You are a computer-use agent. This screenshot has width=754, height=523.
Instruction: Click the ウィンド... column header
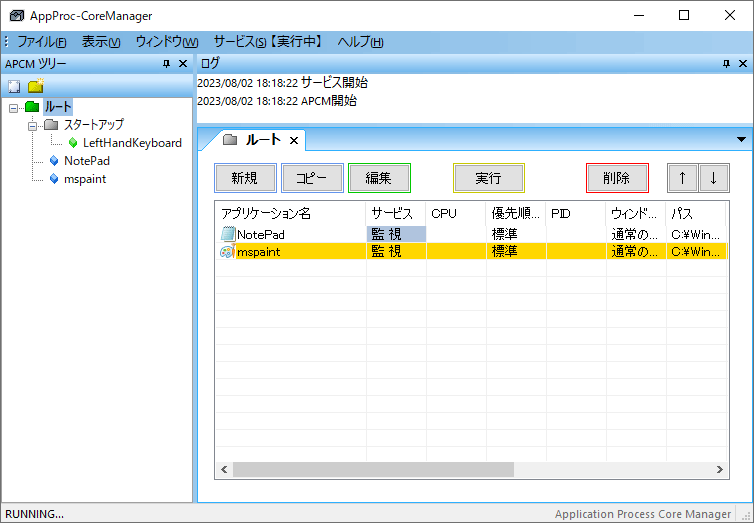click(x=636, y=213)
